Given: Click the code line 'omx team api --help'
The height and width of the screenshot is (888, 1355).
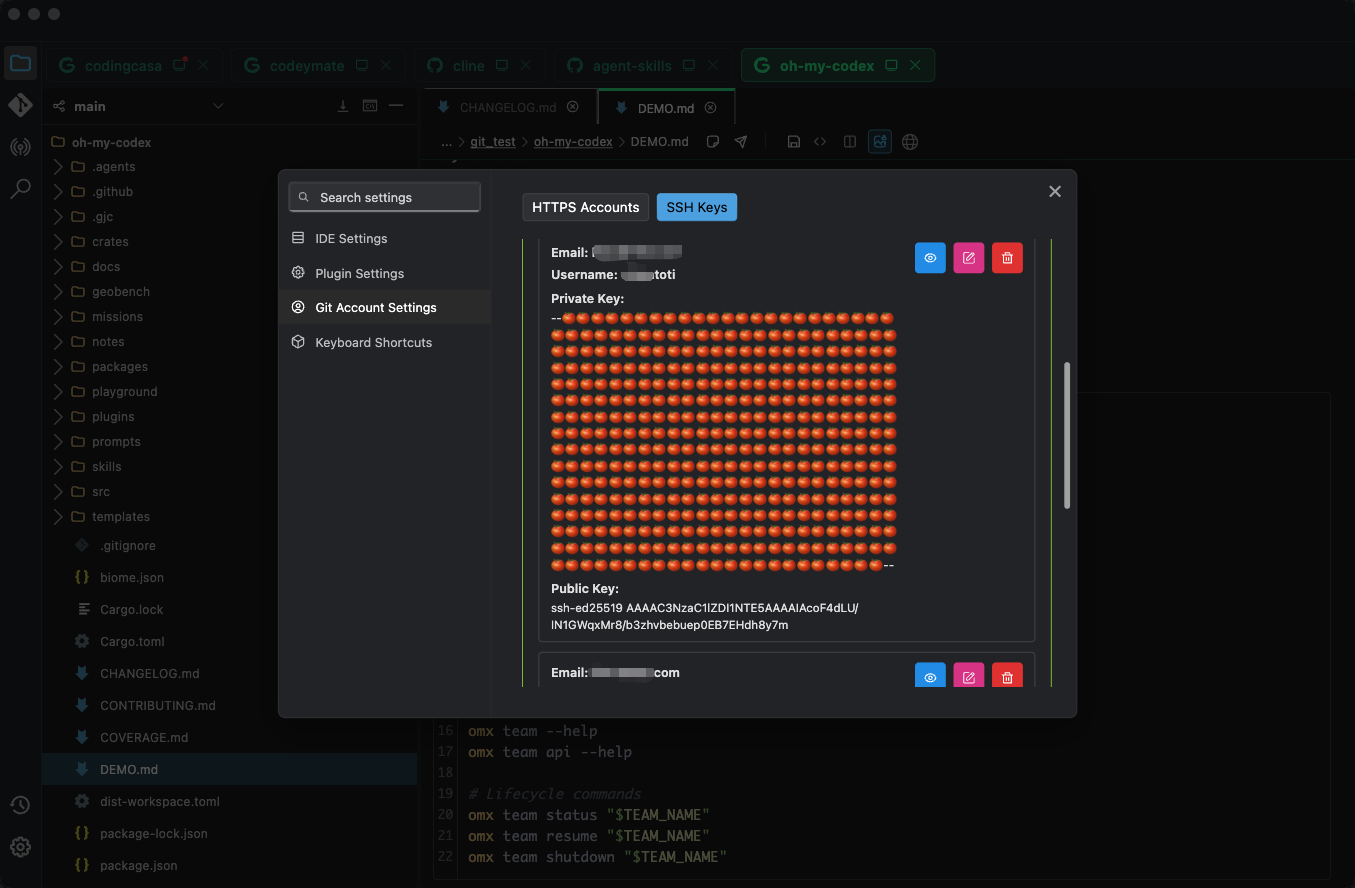Looking at the screenshot, I should click(550, 752).
